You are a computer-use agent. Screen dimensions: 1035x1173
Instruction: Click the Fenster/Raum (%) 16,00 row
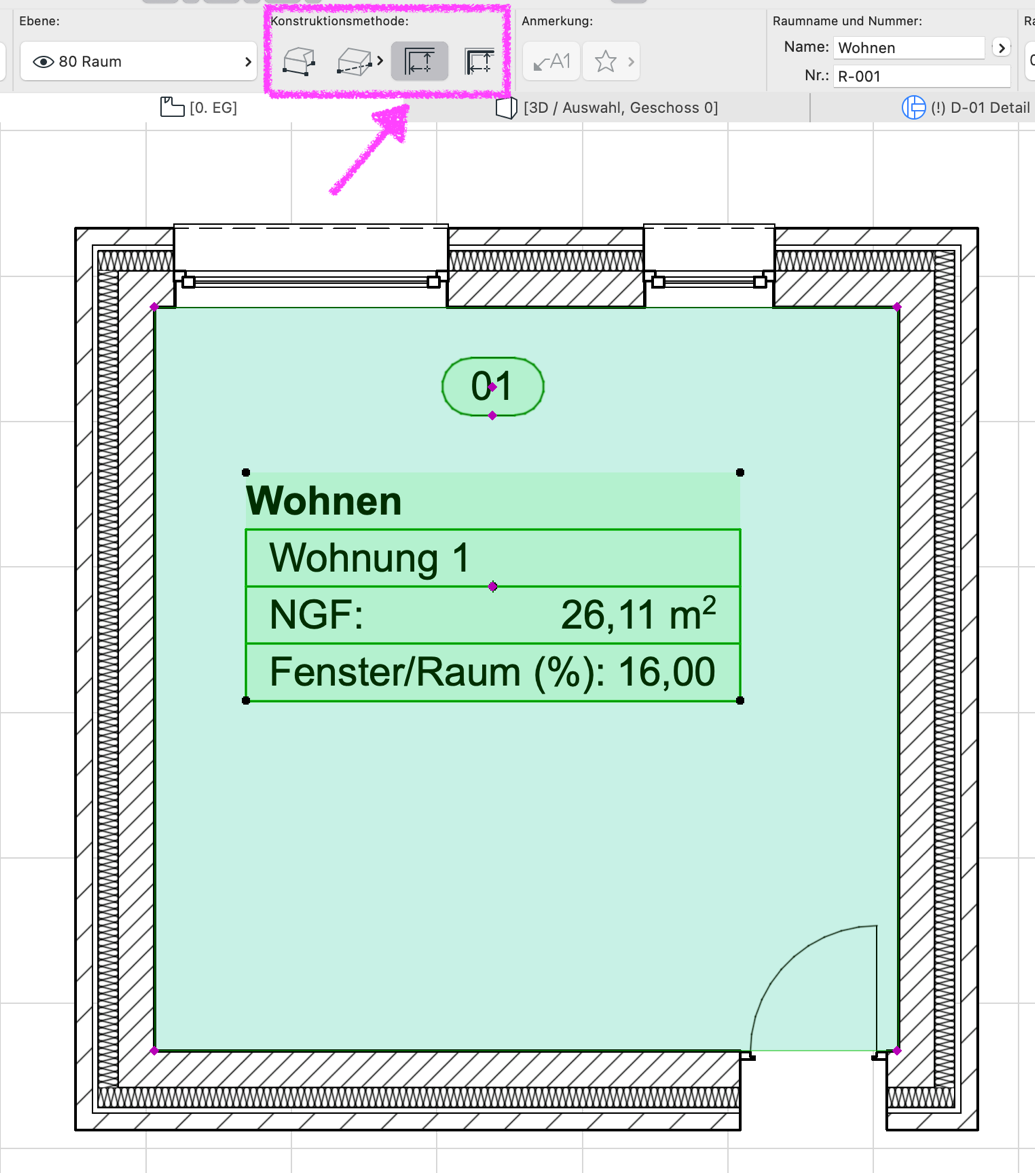(x=493, y=672)
